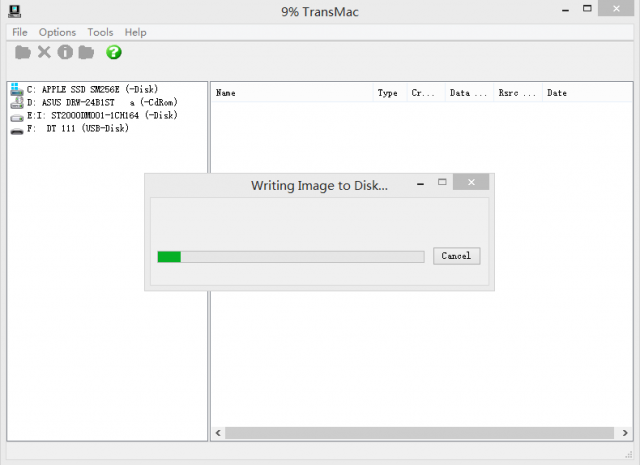Click the green Help question mark icon
Viewport: 640px width, 465px height.
tap(114, 52)
